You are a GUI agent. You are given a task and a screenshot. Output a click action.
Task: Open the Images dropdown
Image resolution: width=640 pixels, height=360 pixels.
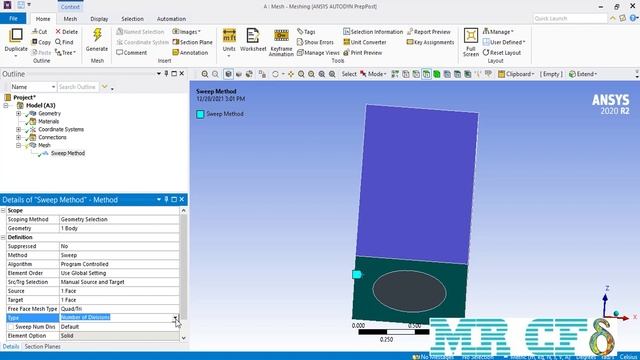[186, 31]
